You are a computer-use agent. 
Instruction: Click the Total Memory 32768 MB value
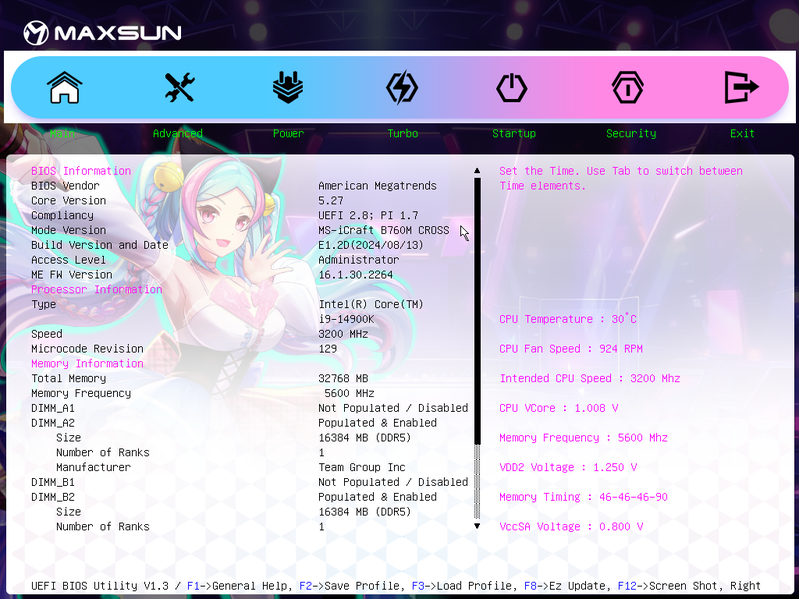tap(343, 378)
